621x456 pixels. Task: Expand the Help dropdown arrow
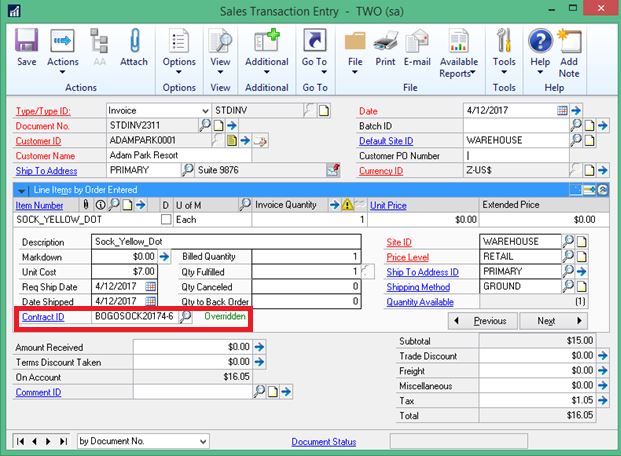[x=540, y=72]
